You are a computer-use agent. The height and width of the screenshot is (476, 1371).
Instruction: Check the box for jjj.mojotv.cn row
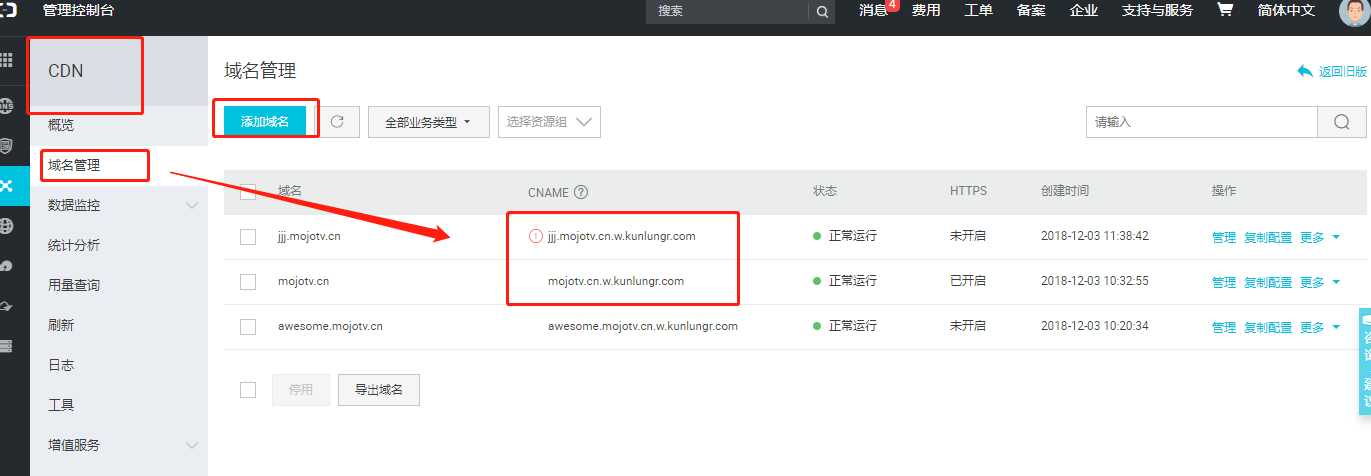248,237
